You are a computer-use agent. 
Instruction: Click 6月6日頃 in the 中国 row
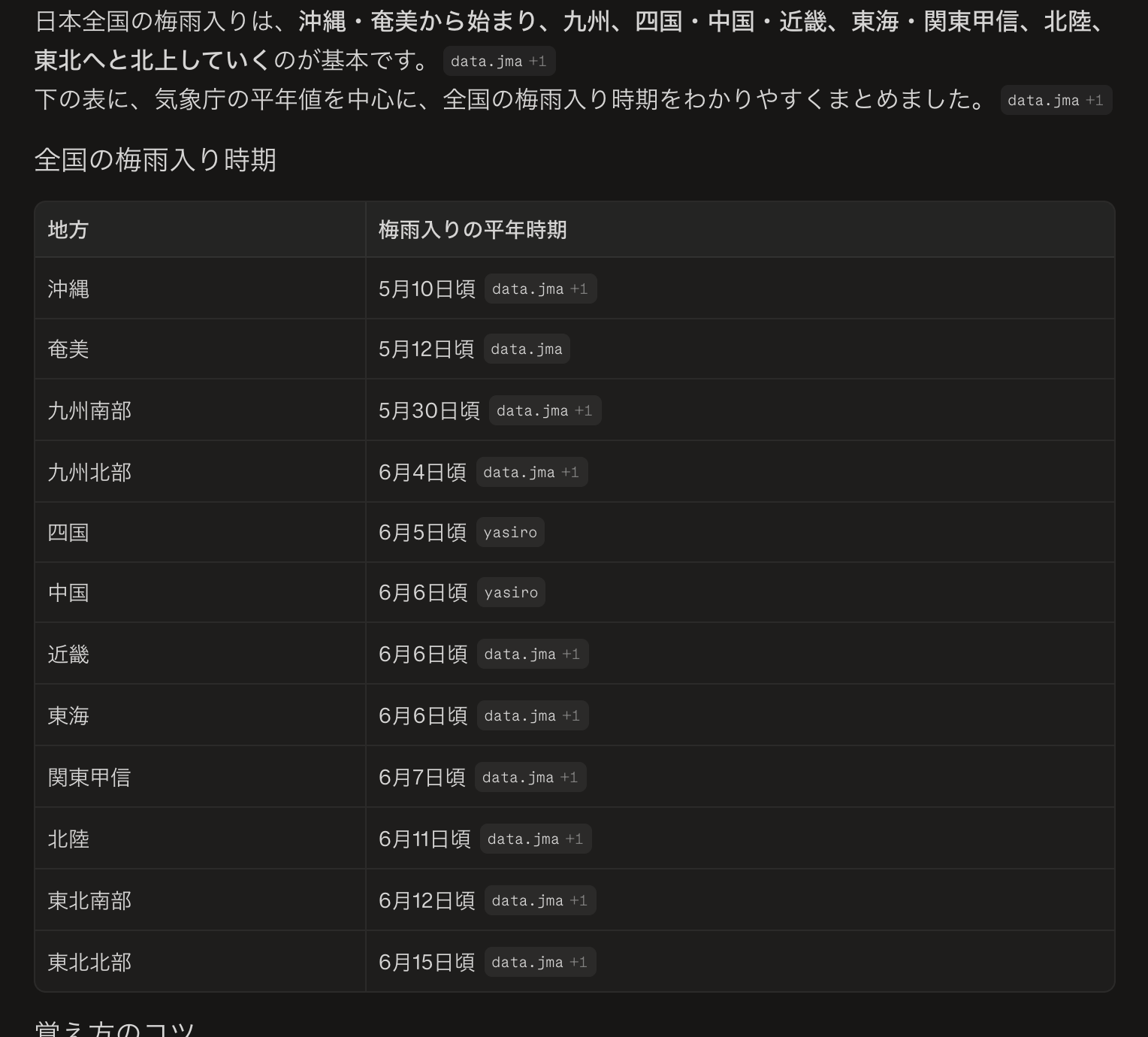point(423,593)
